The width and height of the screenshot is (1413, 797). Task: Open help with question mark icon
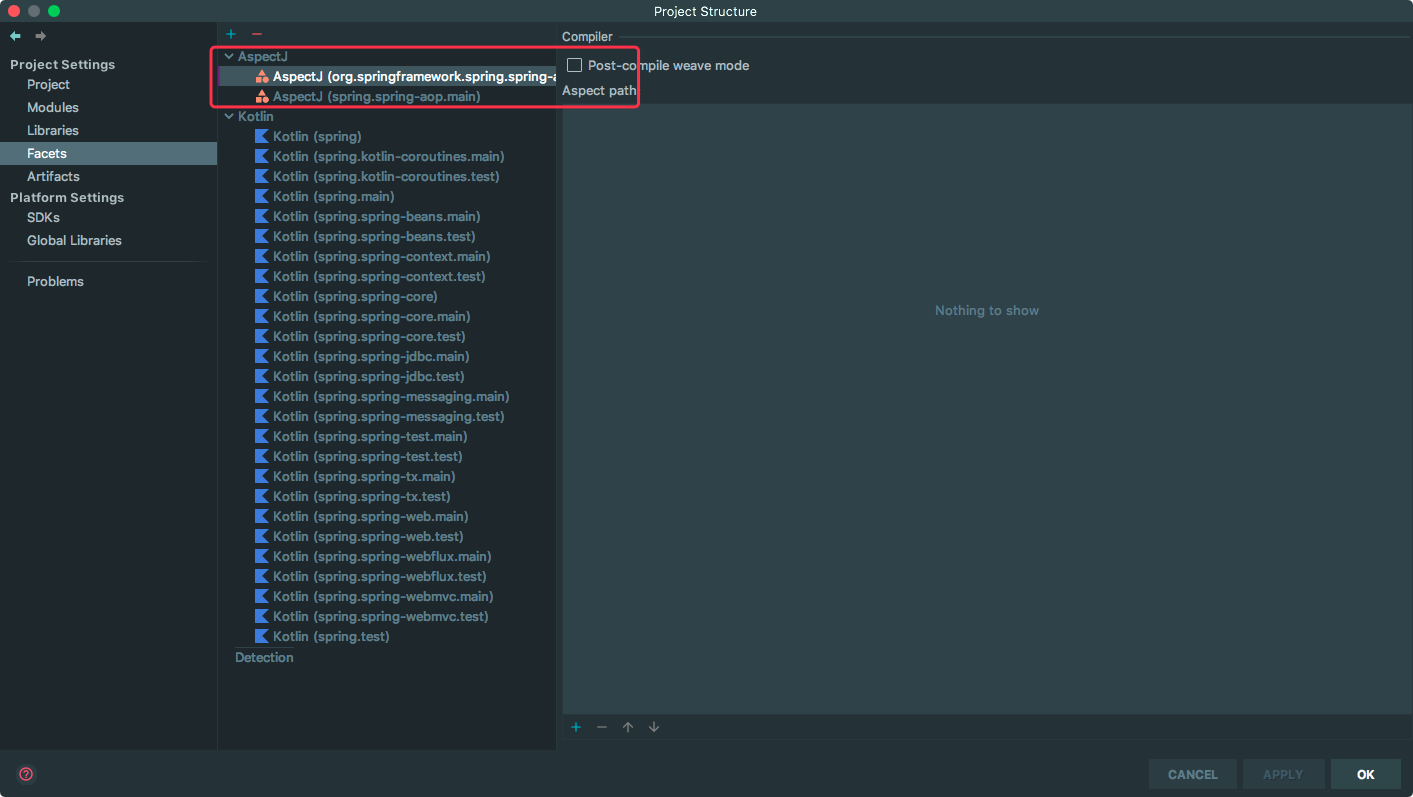(26, 774)
